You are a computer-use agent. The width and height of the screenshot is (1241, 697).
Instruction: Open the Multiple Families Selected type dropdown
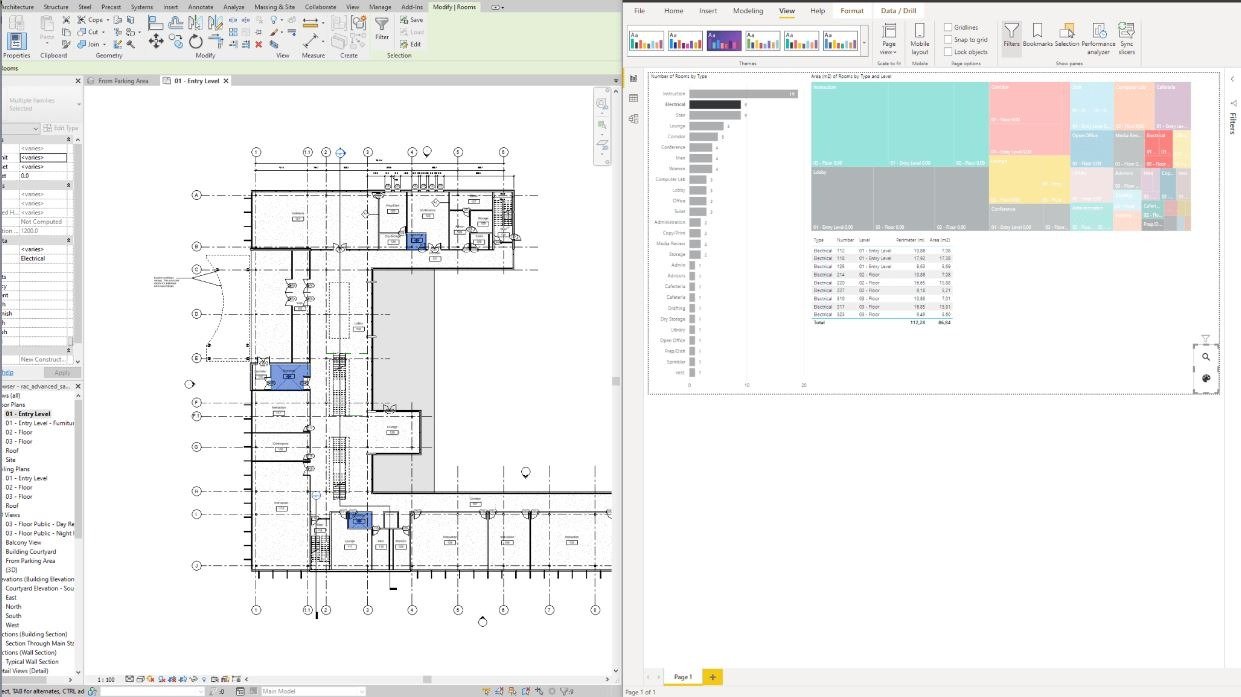click(x=78, y=104)
